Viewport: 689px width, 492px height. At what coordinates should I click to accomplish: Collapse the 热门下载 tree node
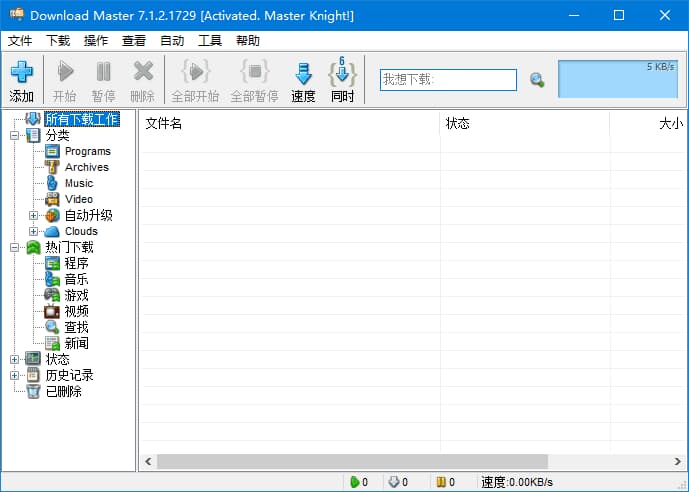(x=14, y=247)
